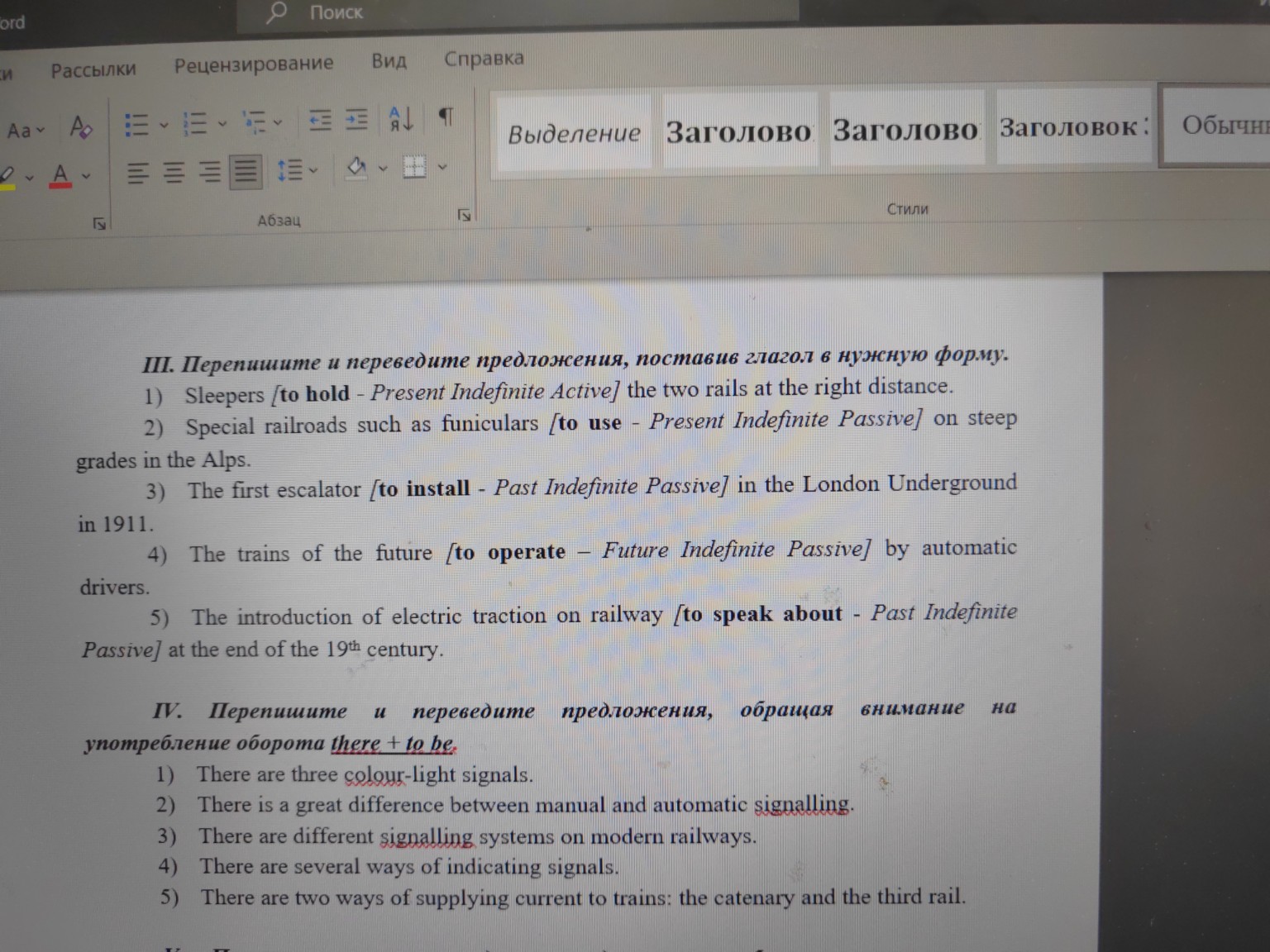The height and width of the screenshot is (952, 1270).
Task: Select the bullet list icon
Action: pos(136,125)
